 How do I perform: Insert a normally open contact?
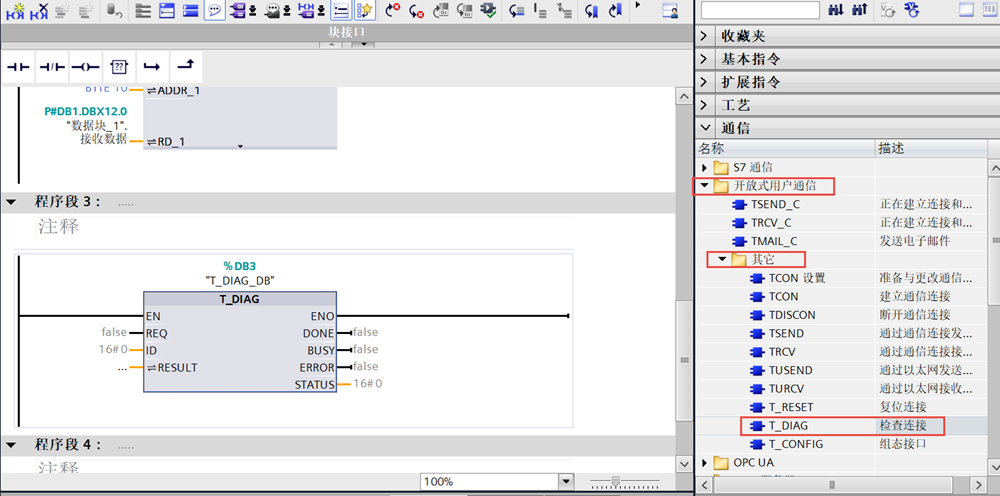point(19,67)
